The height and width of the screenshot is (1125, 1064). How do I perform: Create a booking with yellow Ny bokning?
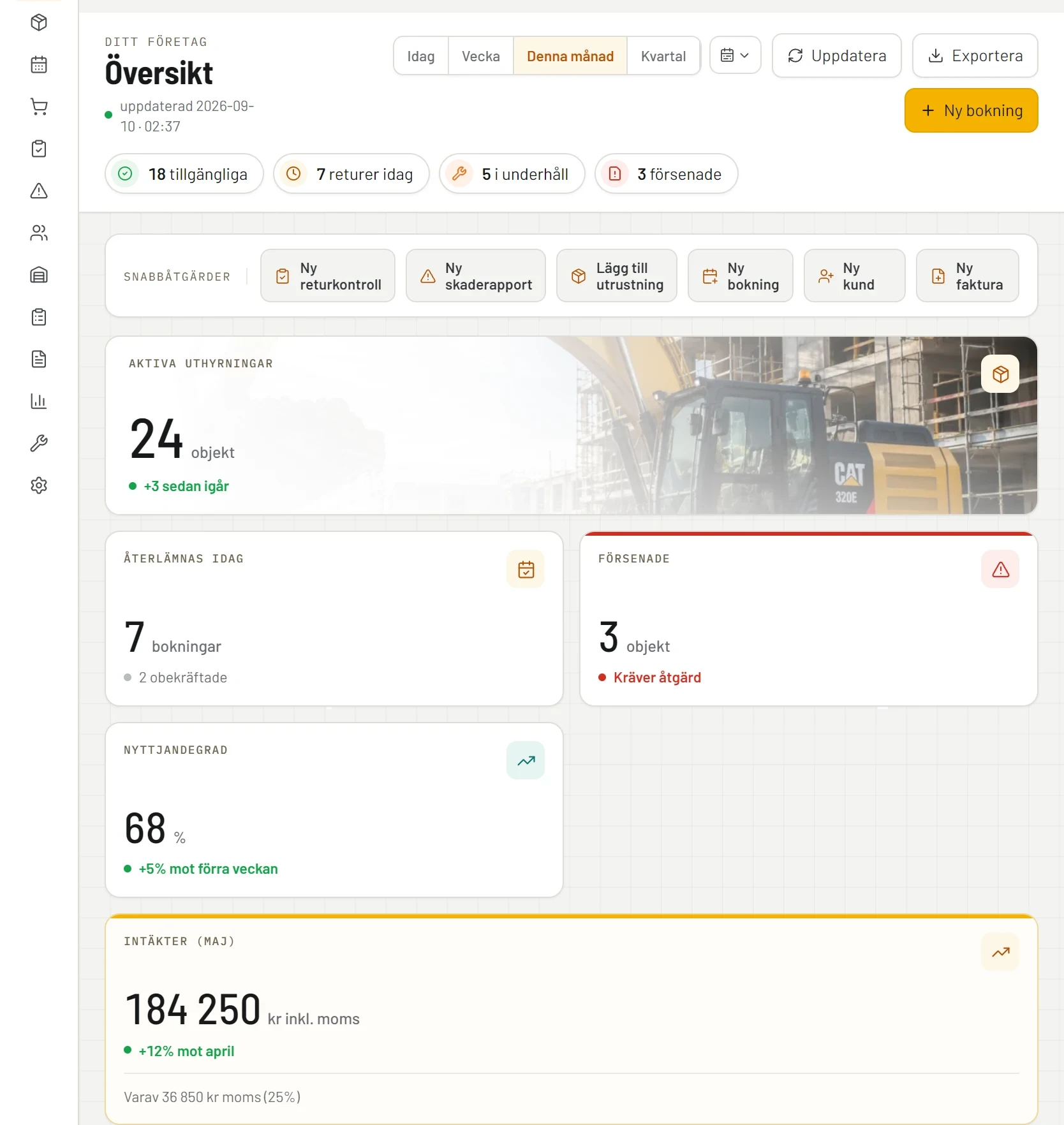[x=972, y=111]
